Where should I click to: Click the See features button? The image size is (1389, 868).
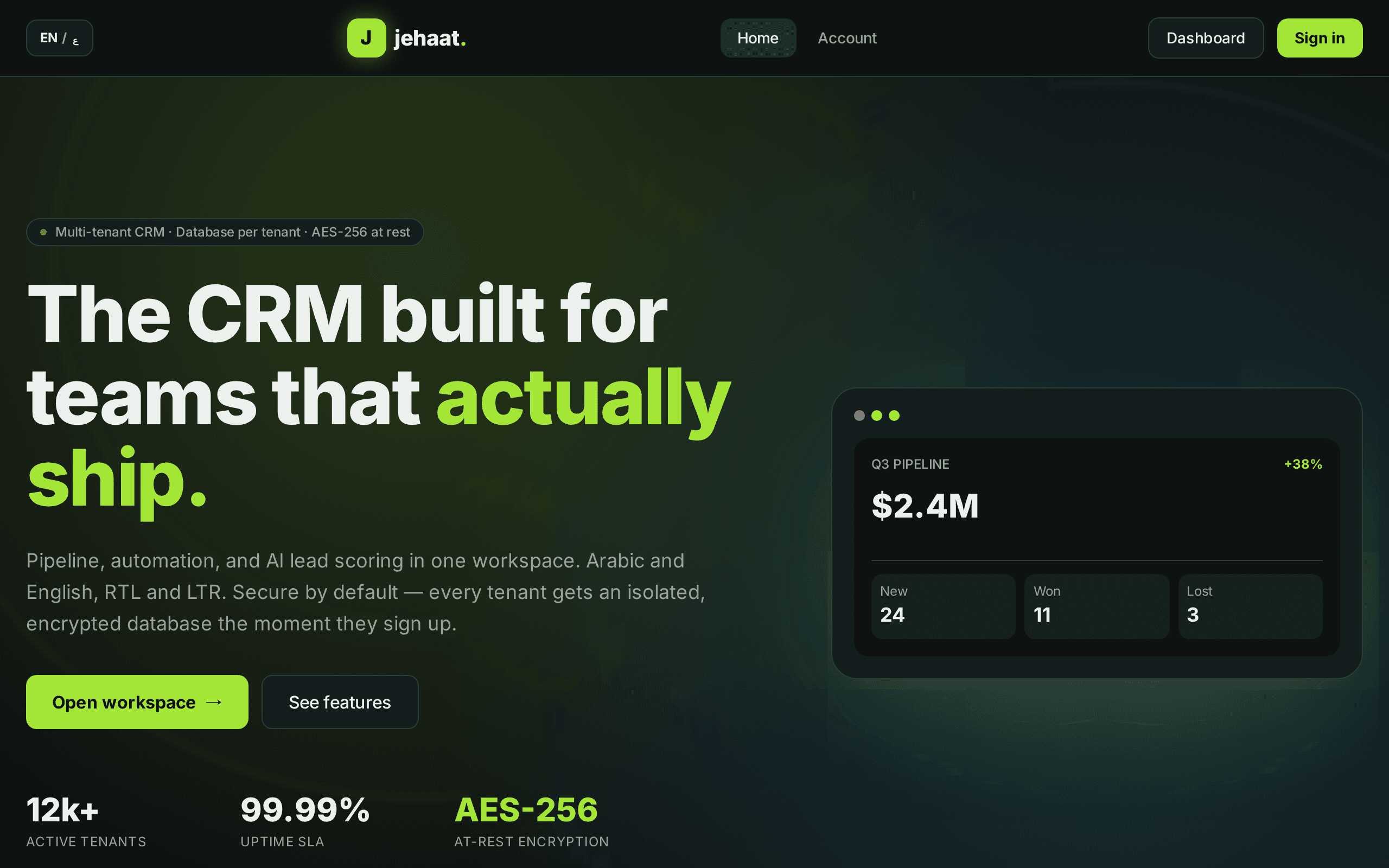pyautogui.click(x=340, y=701)
